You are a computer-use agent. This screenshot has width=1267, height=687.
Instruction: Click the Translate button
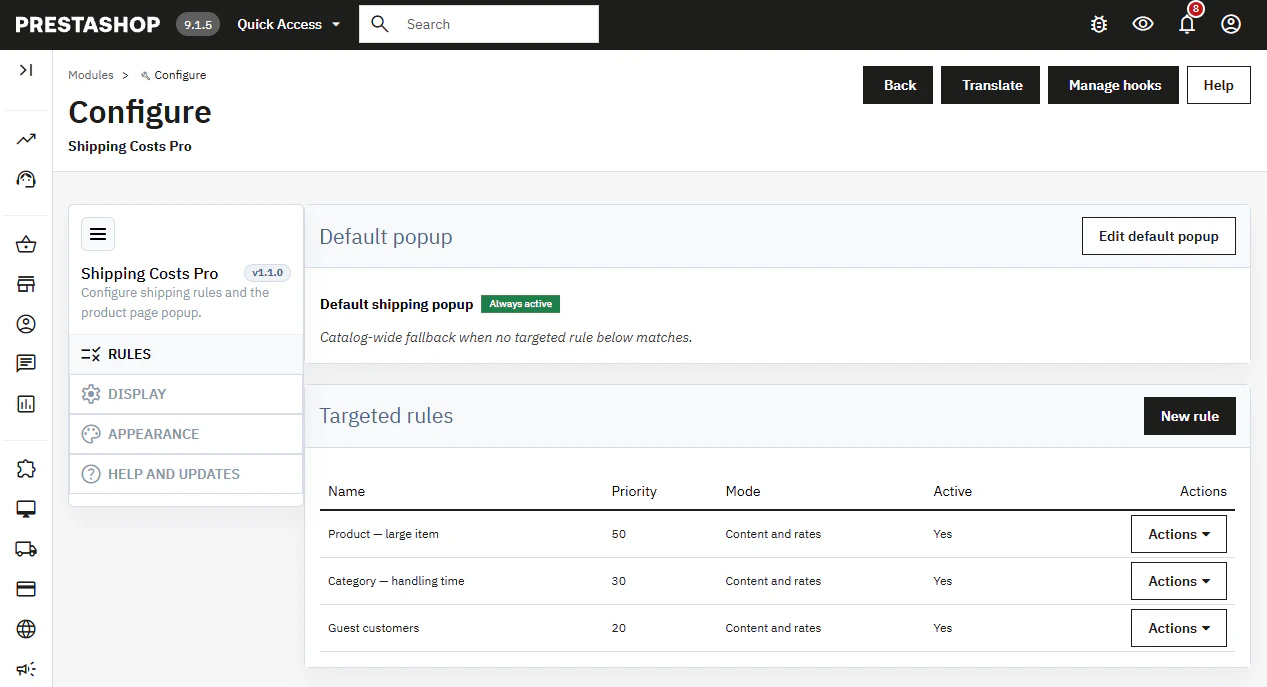tap(991, 85)
